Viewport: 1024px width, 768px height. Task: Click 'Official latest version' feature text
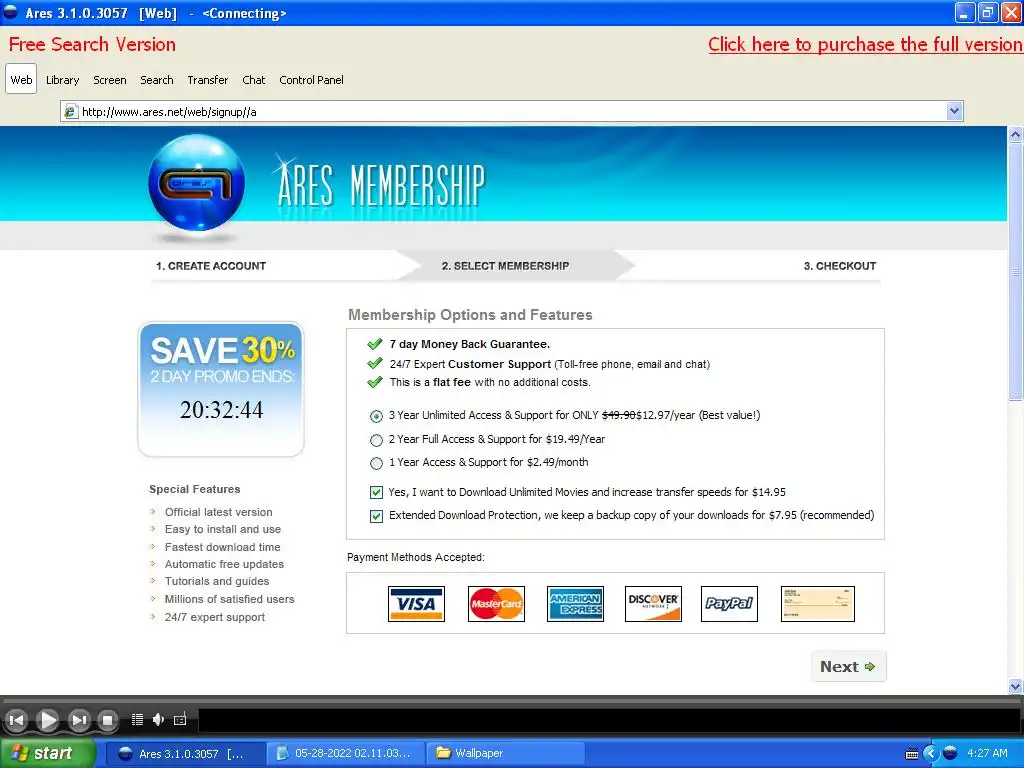tap(219, 512)
